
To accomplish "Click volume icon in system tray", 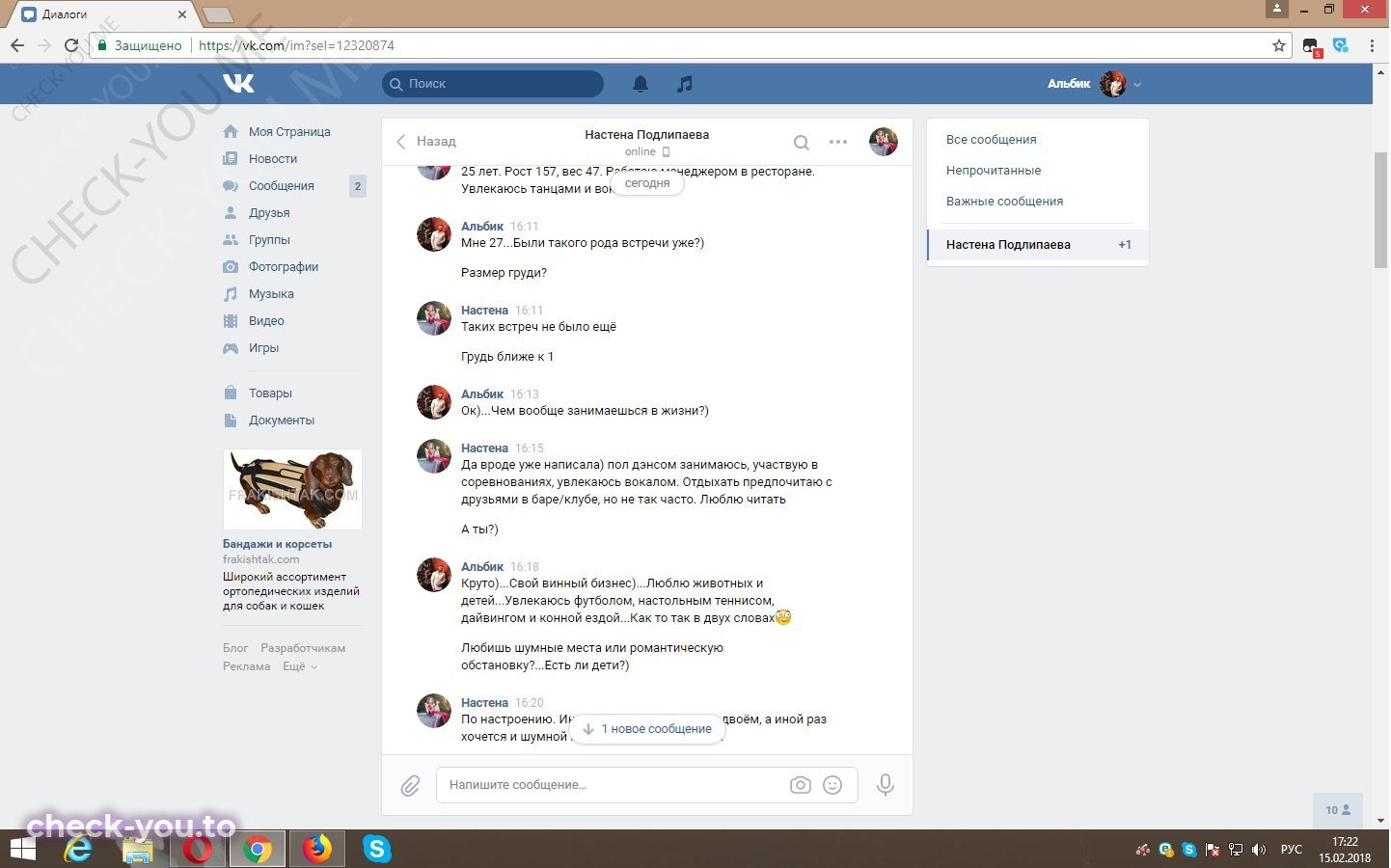I will 1258,850.
